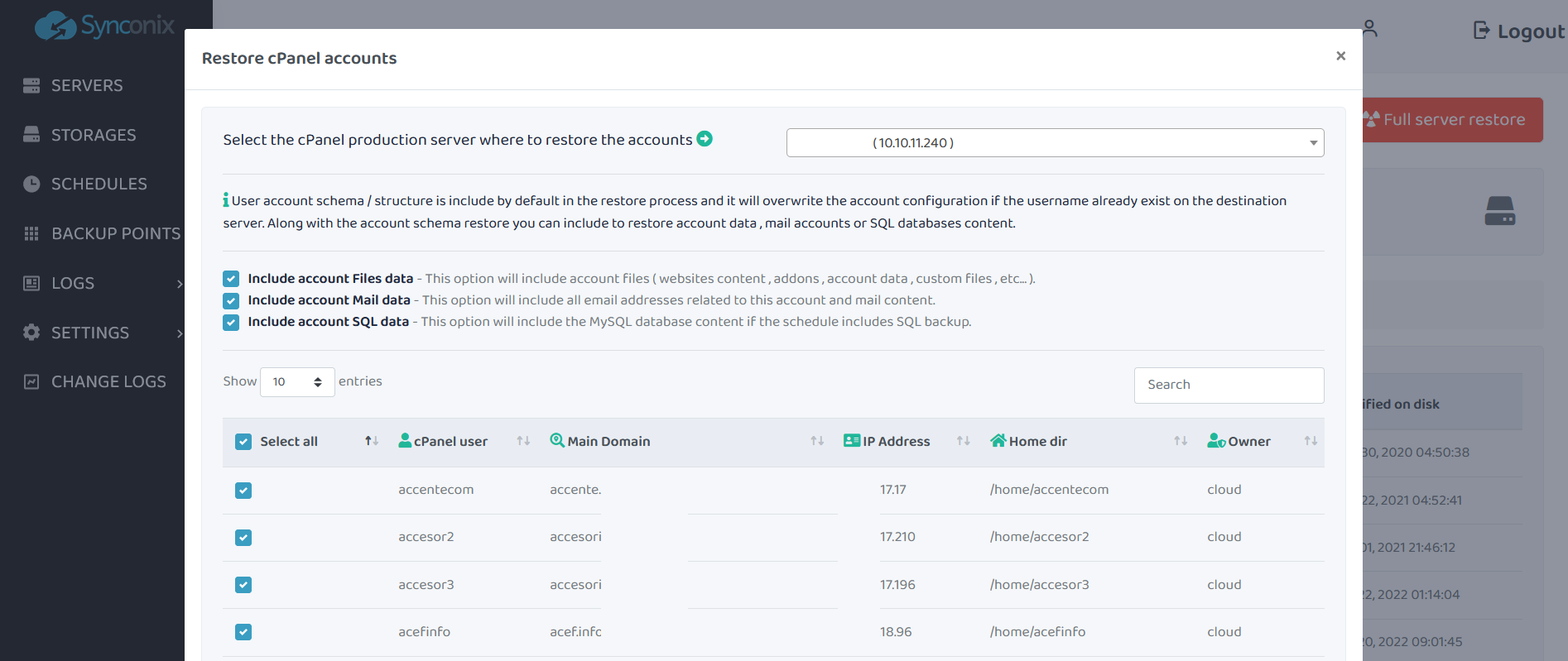
Task: Click the Synconix cloud logo
Action: coord(55,26)
